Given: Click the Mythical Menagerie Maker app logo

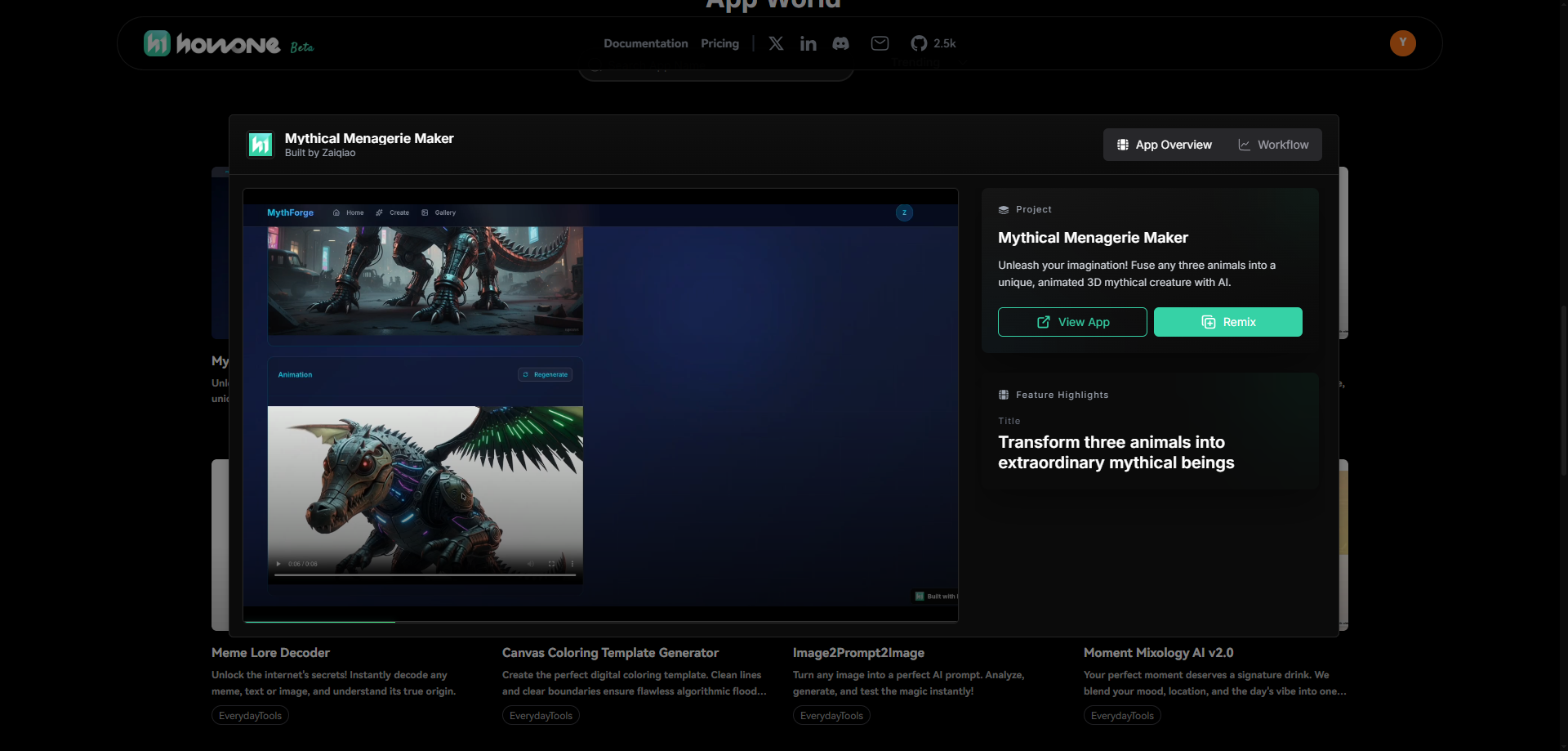Looking at the screenshot, I should [261, 145].
